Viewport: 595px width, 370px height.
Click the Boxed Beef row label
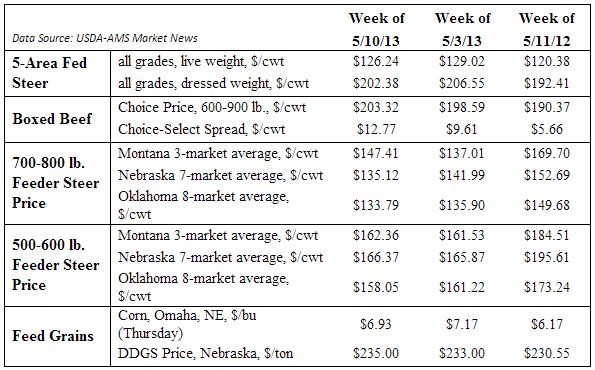(x=52, y=119)
